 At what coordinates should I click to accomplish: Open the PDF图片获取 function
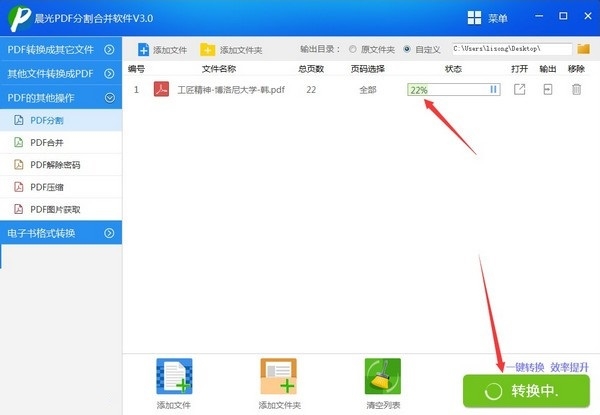[x=61, y=209]
